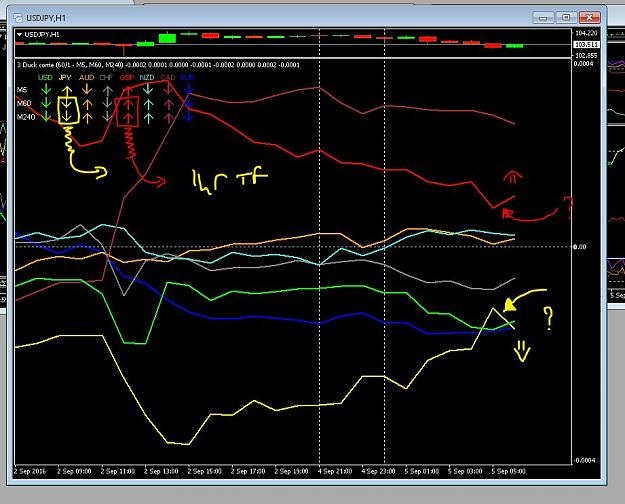The width and height of the screenshot is (625, 504).
Task: Click the CHF down arrow in the M60 row
Action: tap(108, 103)
